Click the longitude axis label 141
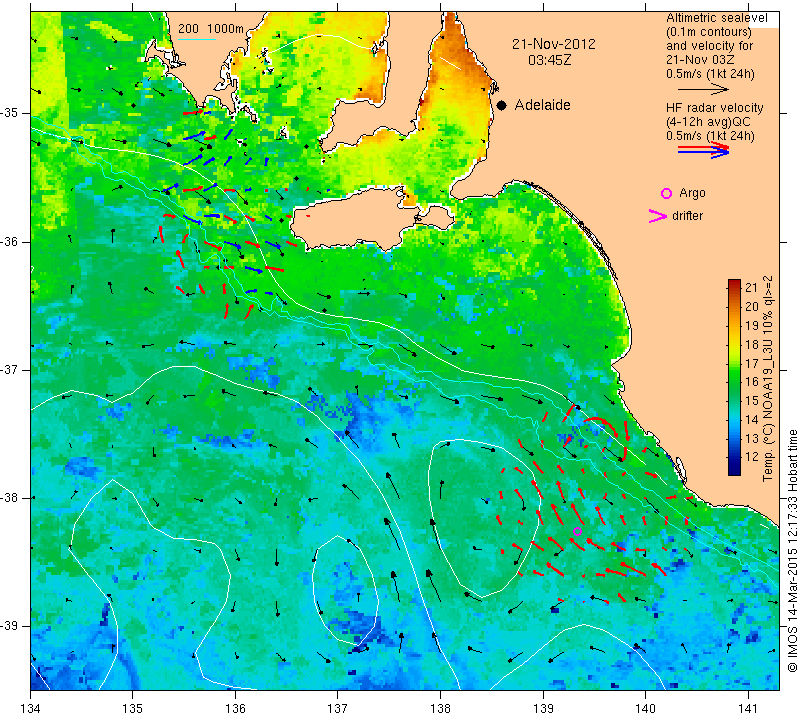Screen dimensions: 800x720 click(748, 708)
